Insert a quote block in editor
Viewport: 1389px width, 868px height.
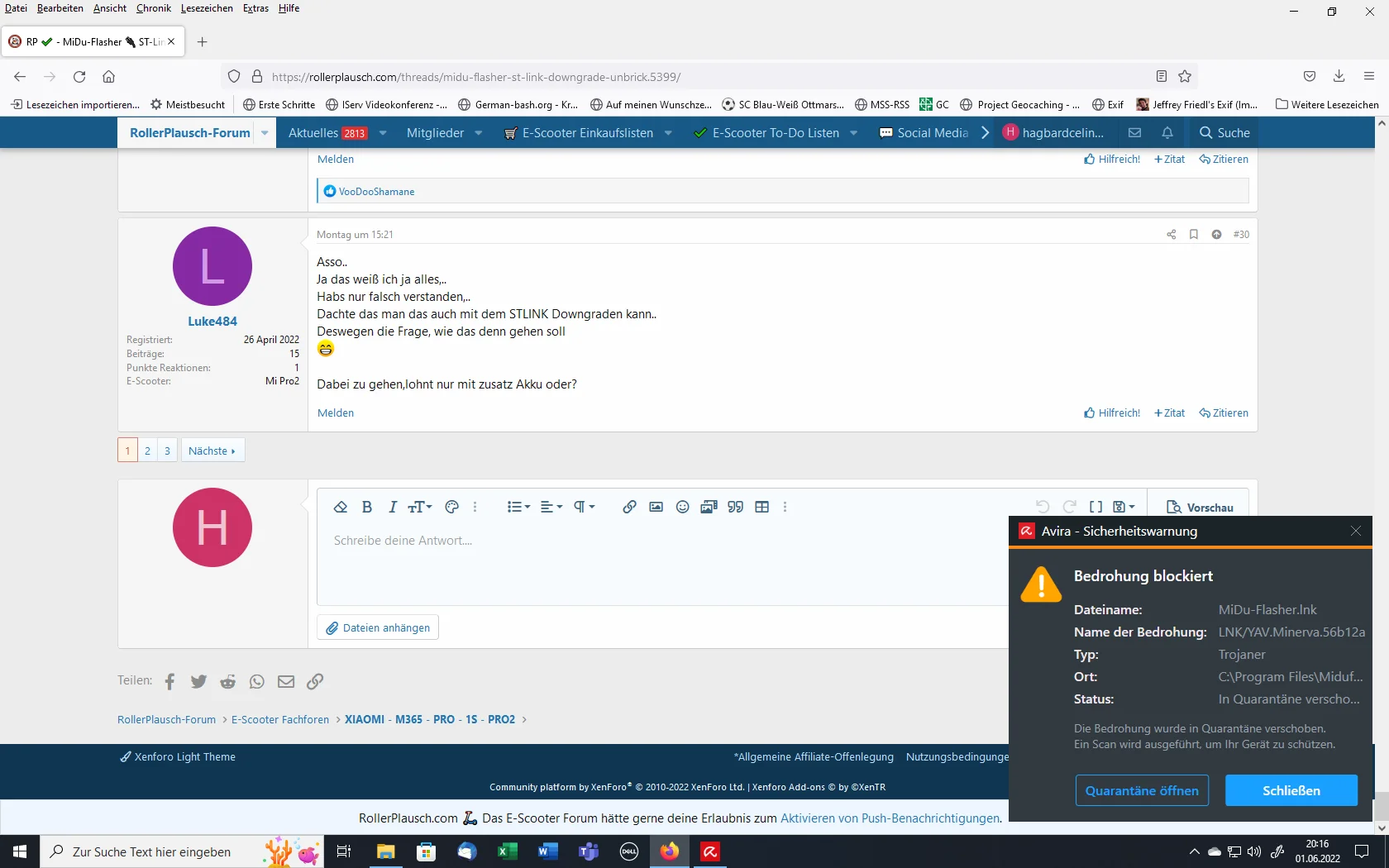735,507
